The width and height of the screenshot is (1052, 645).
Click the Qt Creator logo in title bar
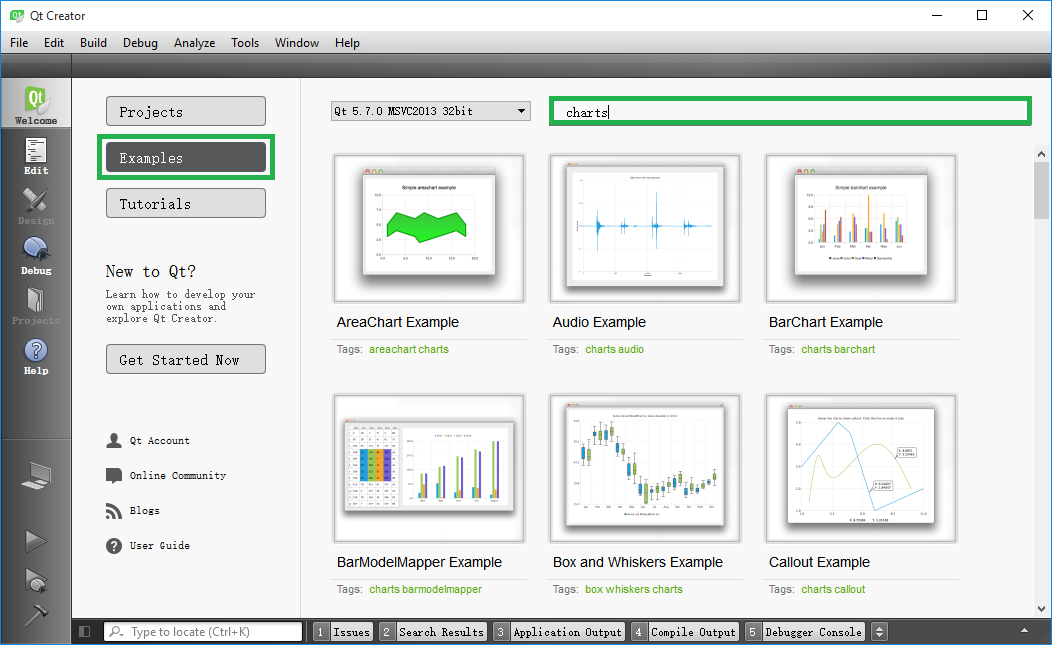point(16,15)
